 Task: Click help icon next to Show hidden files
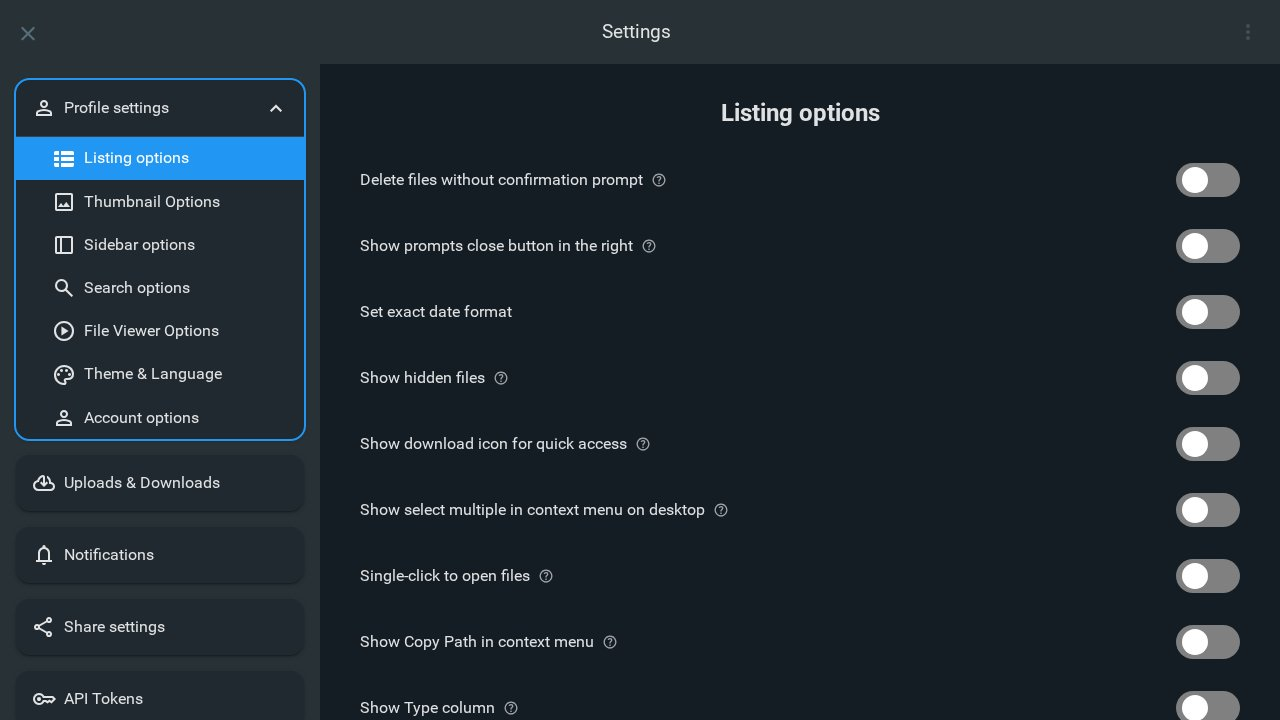(501, 378)
